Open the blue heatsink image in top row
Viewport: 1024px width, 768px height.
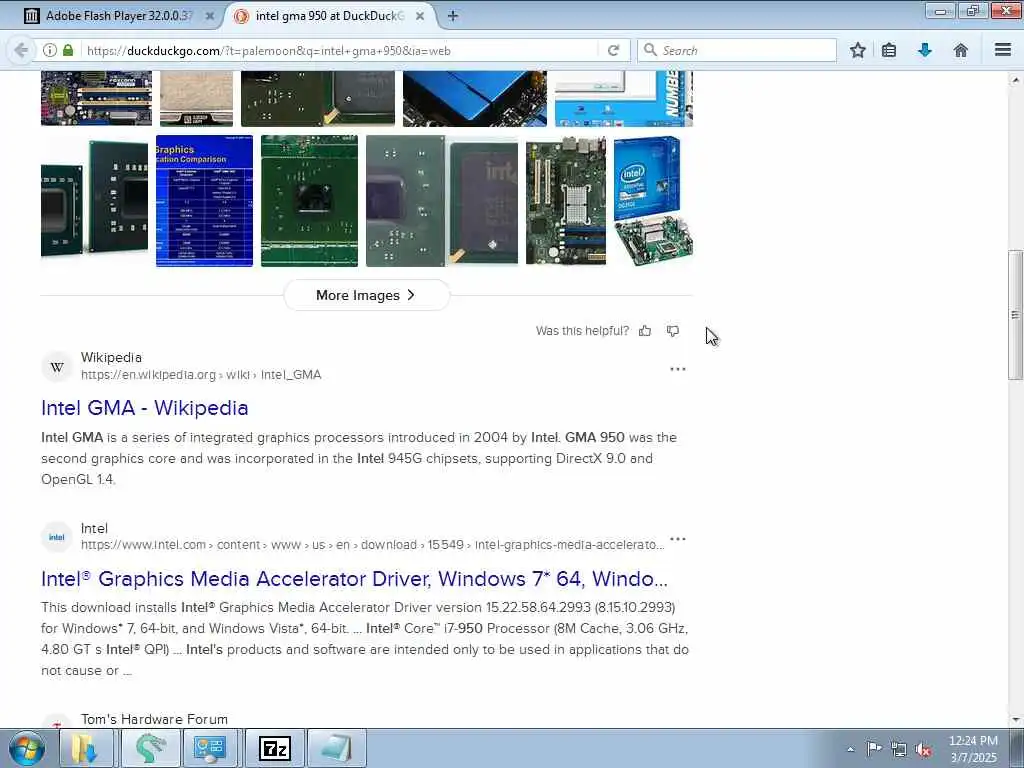pyautogui.click(x=475, y=99)
